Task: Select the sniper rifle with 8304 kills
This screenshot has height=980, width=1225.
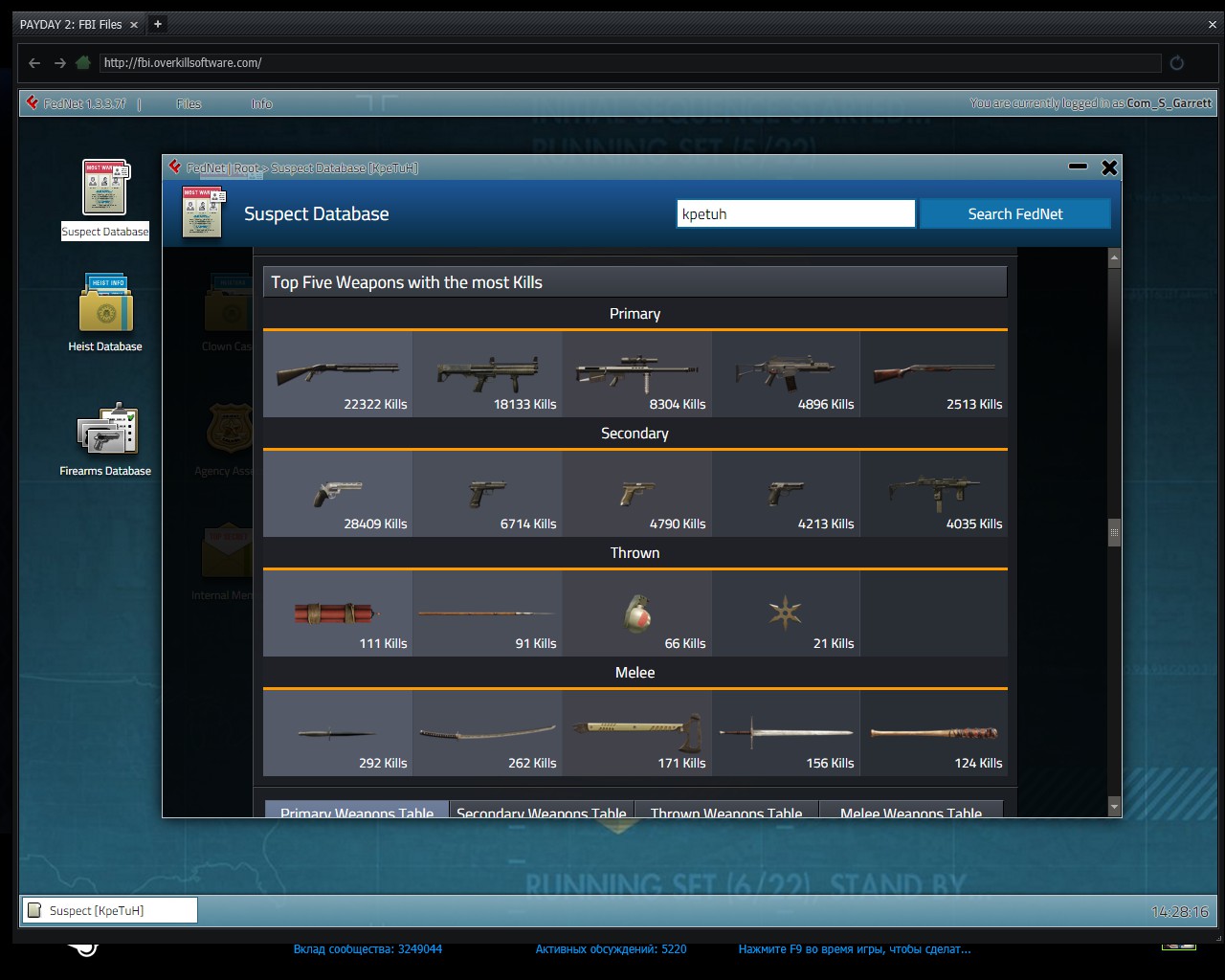Action: [x=636, y=374]
